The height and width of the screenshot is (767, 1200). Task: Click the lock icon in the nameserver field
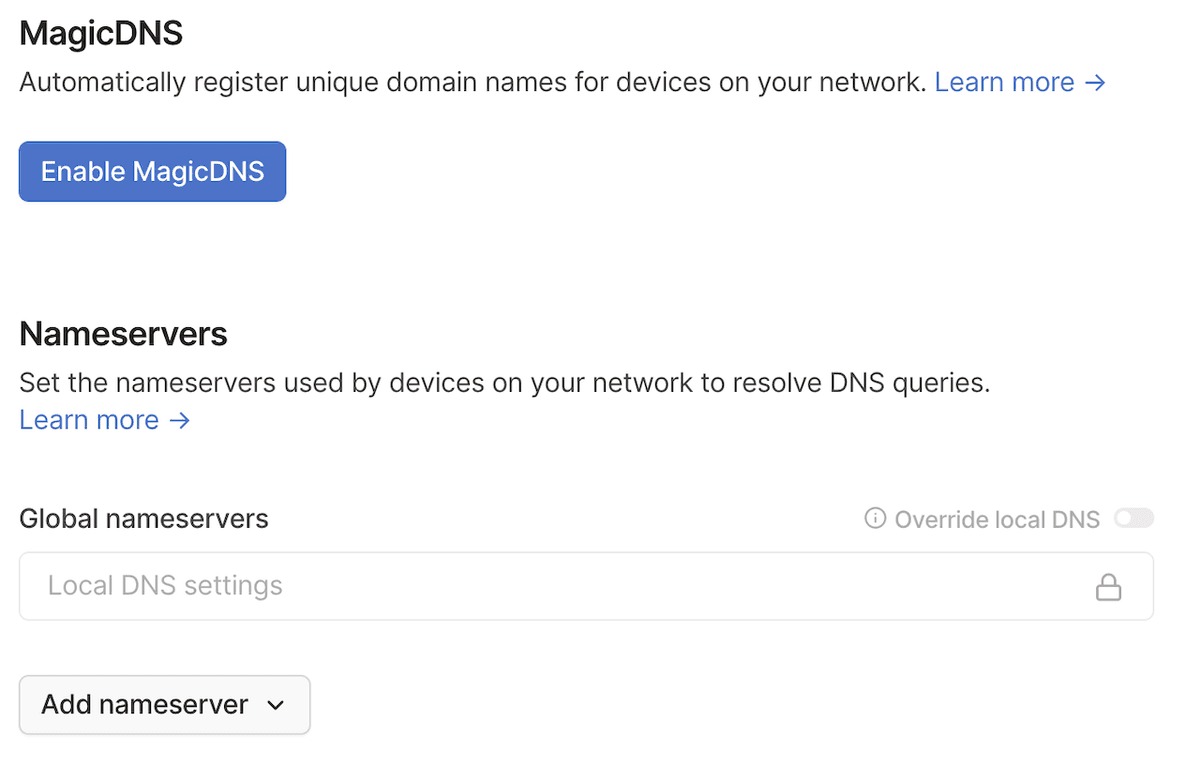[x=1108, y=586]
